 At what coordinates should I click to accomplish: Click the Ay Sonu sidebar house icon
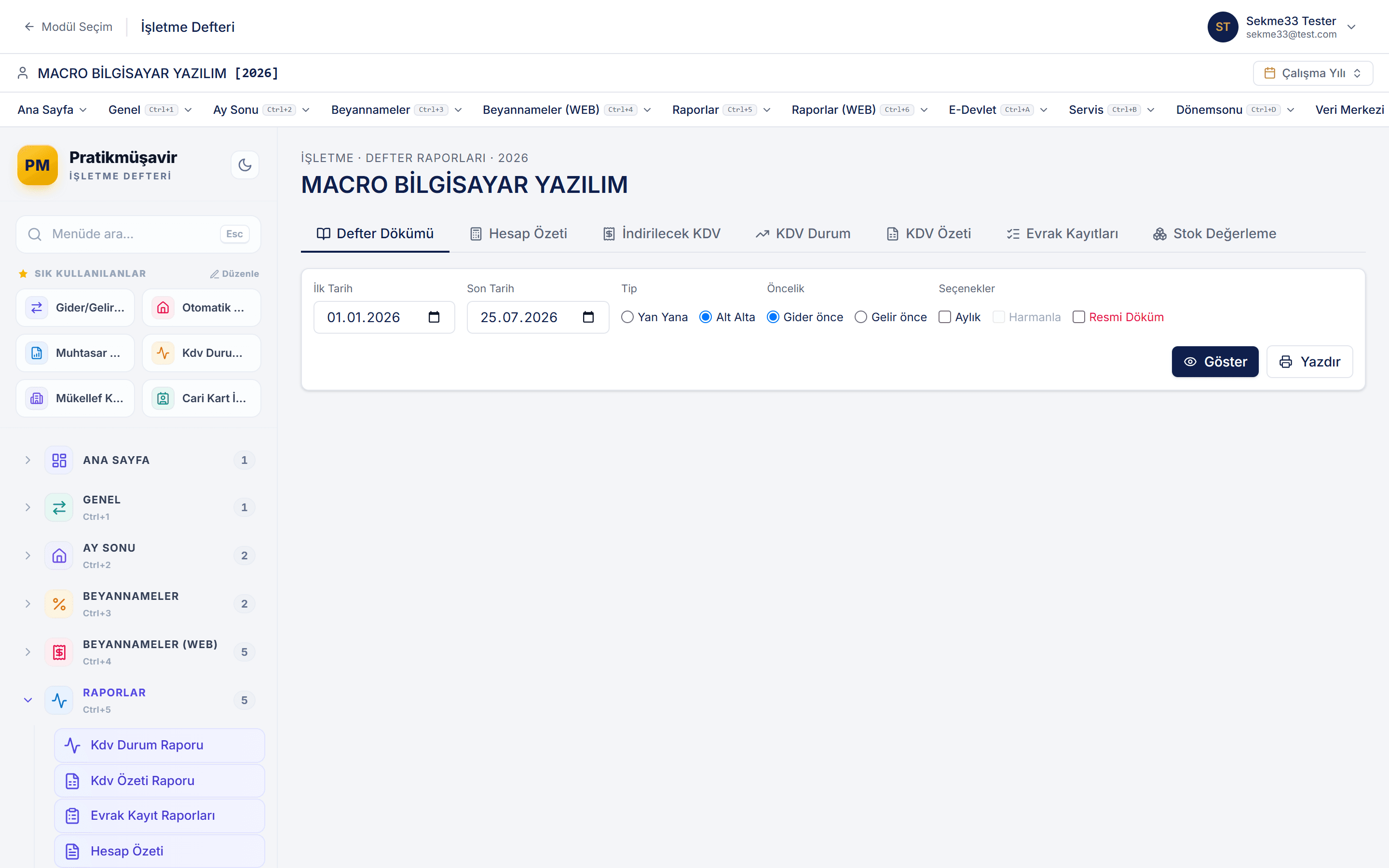click(x=59, y=556)
